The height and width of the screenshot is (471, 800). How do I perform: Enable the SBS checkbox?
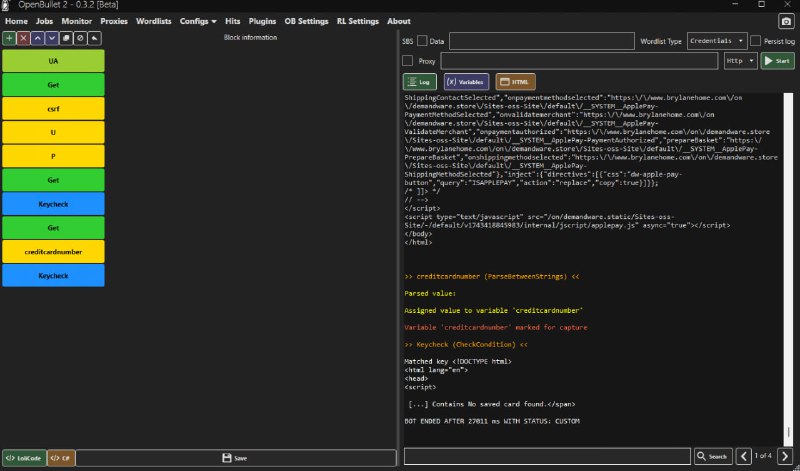click(x=422, y=41)
